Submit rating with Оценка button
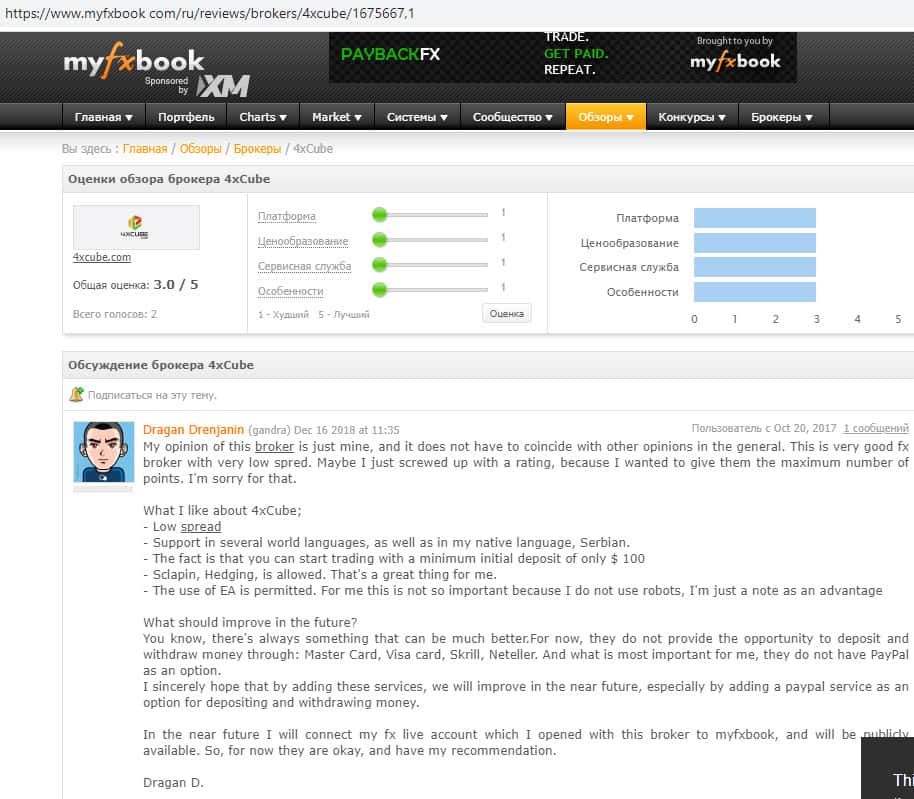This screenshot has height=799, width=914. point(507,313)
